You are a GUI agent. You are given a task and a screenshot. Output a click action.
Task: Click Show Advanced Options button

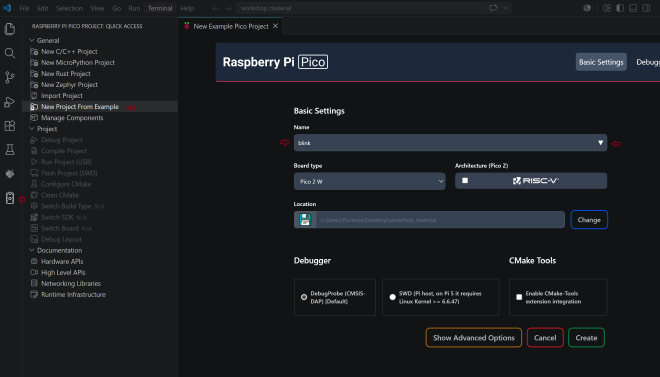click(x=474, y=337)
